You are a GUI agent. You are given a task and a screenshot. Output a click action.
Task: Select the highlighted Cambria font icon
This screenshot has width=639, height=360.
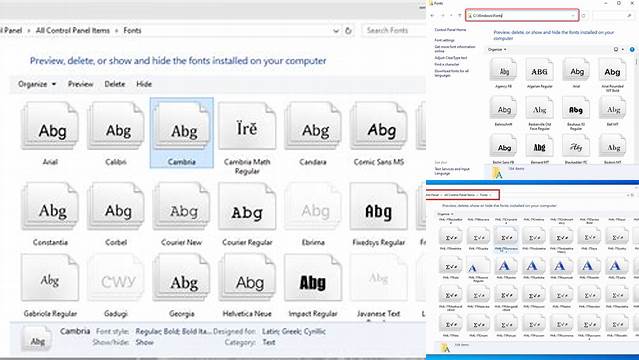click(182, 127)
